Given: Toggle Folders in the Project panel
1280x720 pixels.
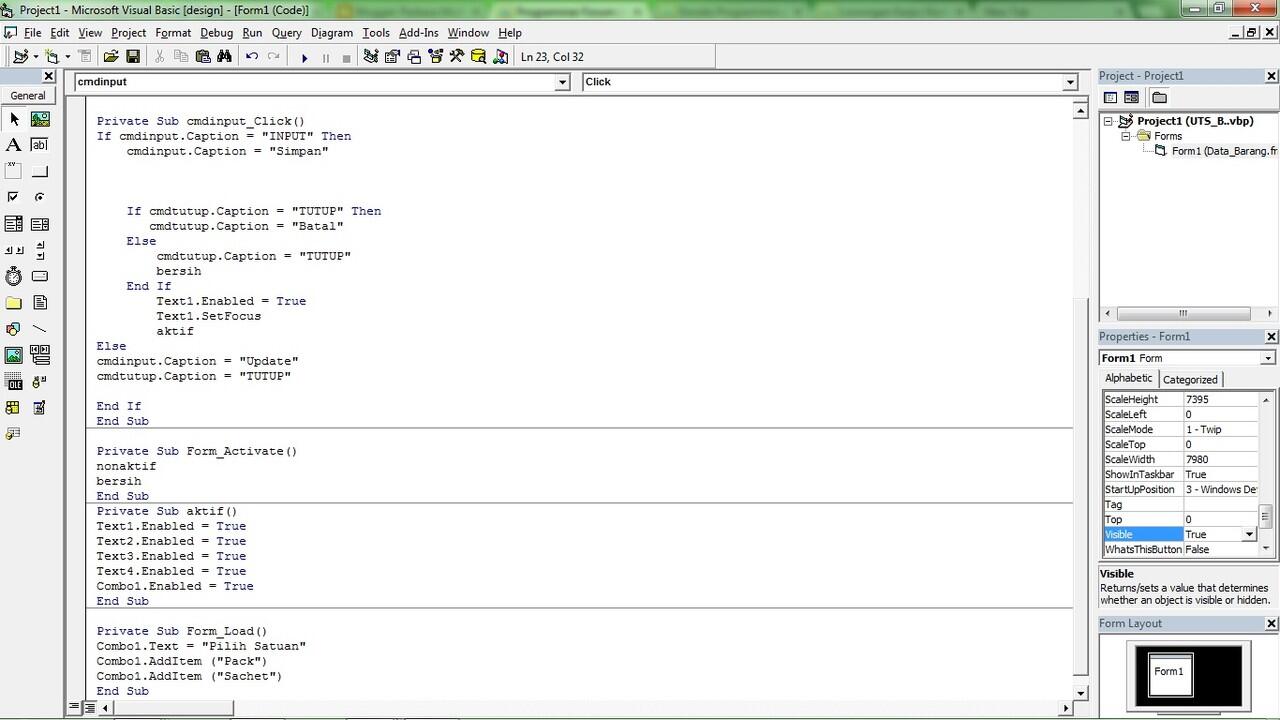Looking at the screenshot, I should click(1159, 97).
